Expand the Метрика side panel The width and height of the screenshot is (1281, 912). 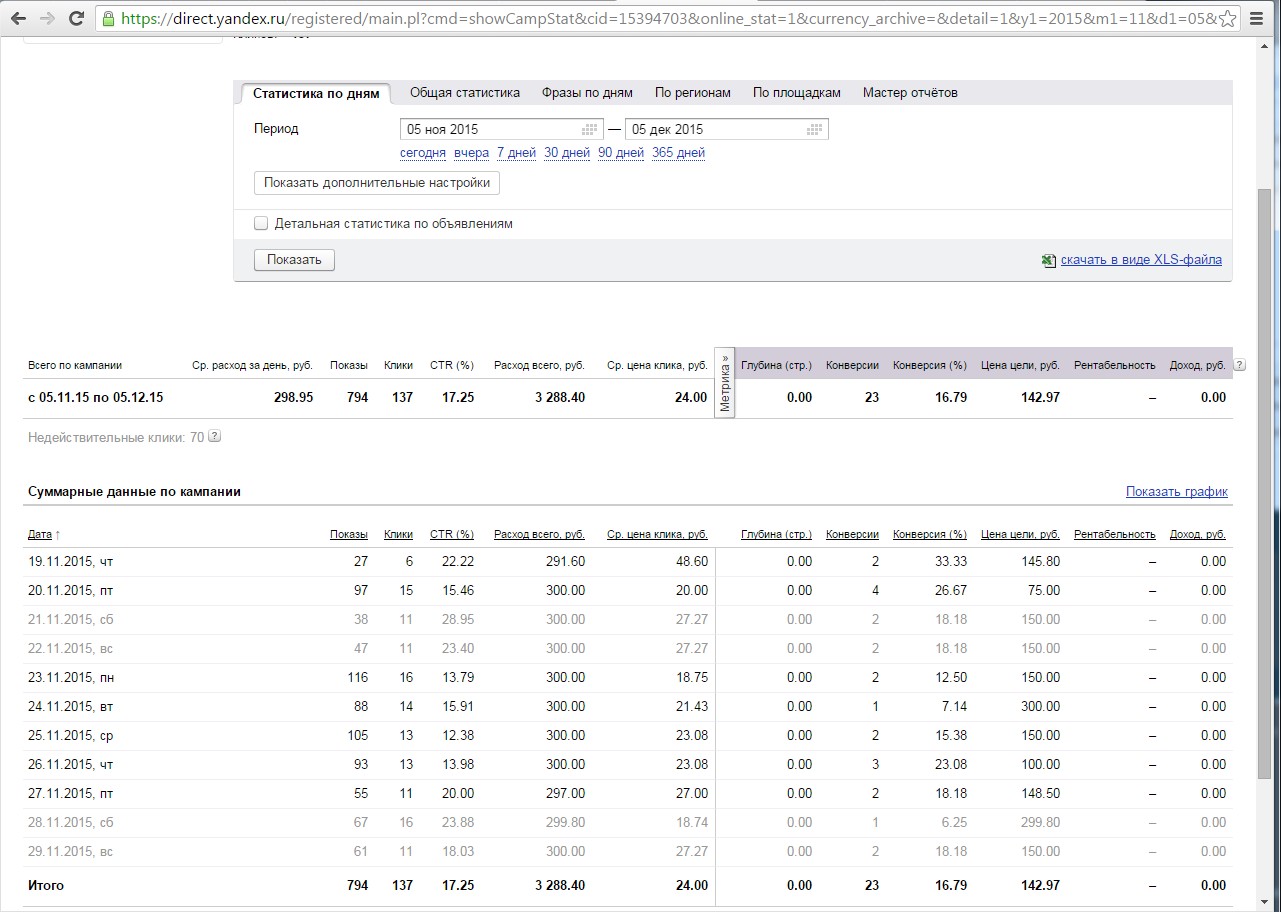[x=725, y=383]
